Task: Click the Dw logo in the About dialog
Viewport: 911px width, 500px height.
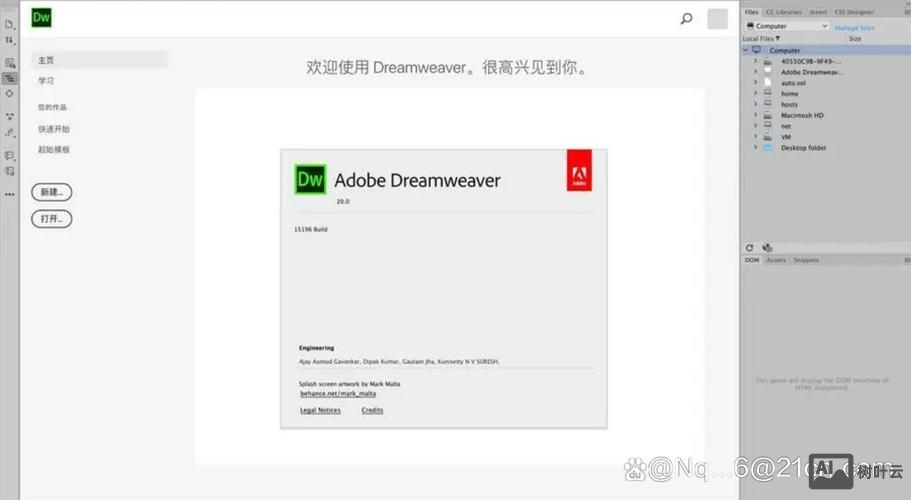Action: [x=310, y=179]
